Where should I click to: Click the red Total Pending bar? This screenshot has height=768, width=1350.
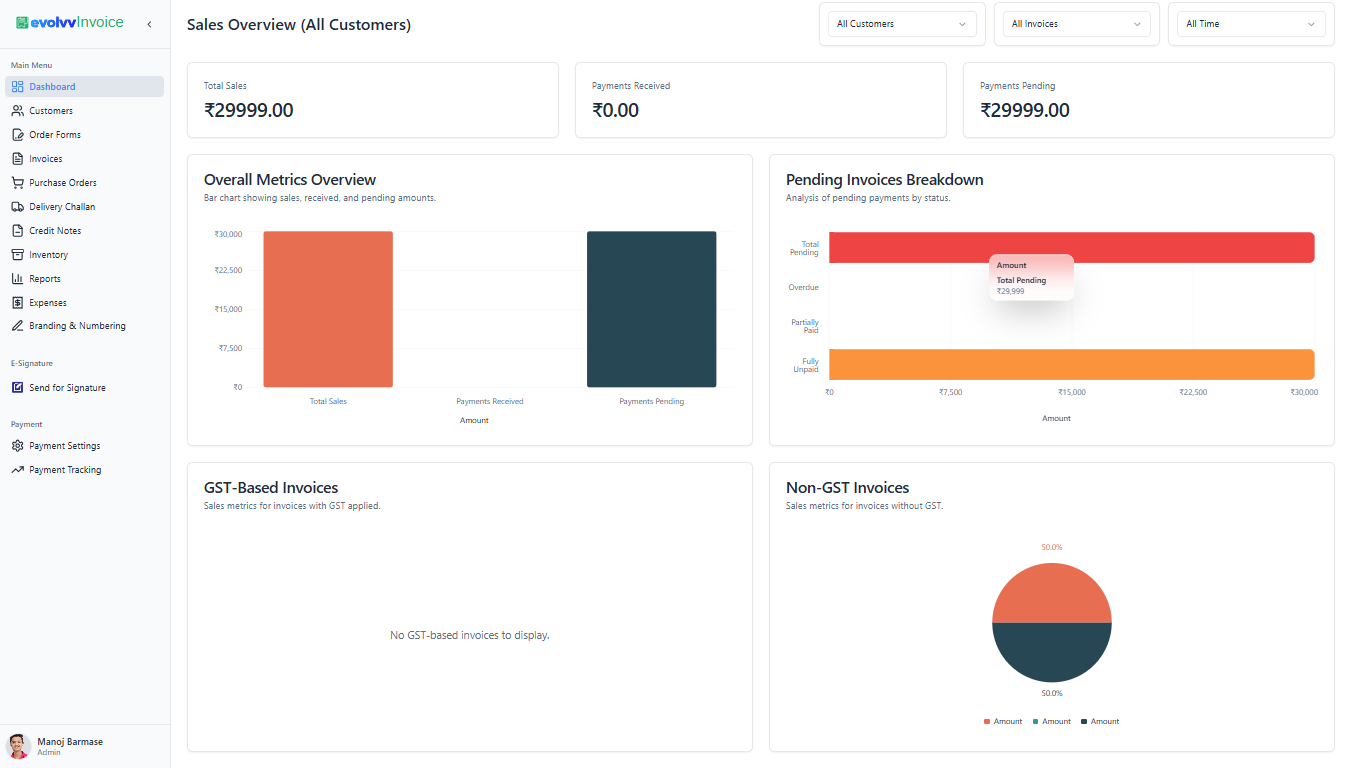tap(1072, 247)
